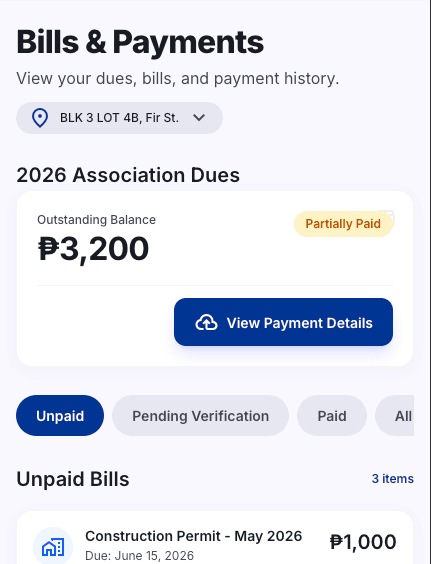Select the All filter chip
This screenshot has height=564, width=431.
(395, 415)
